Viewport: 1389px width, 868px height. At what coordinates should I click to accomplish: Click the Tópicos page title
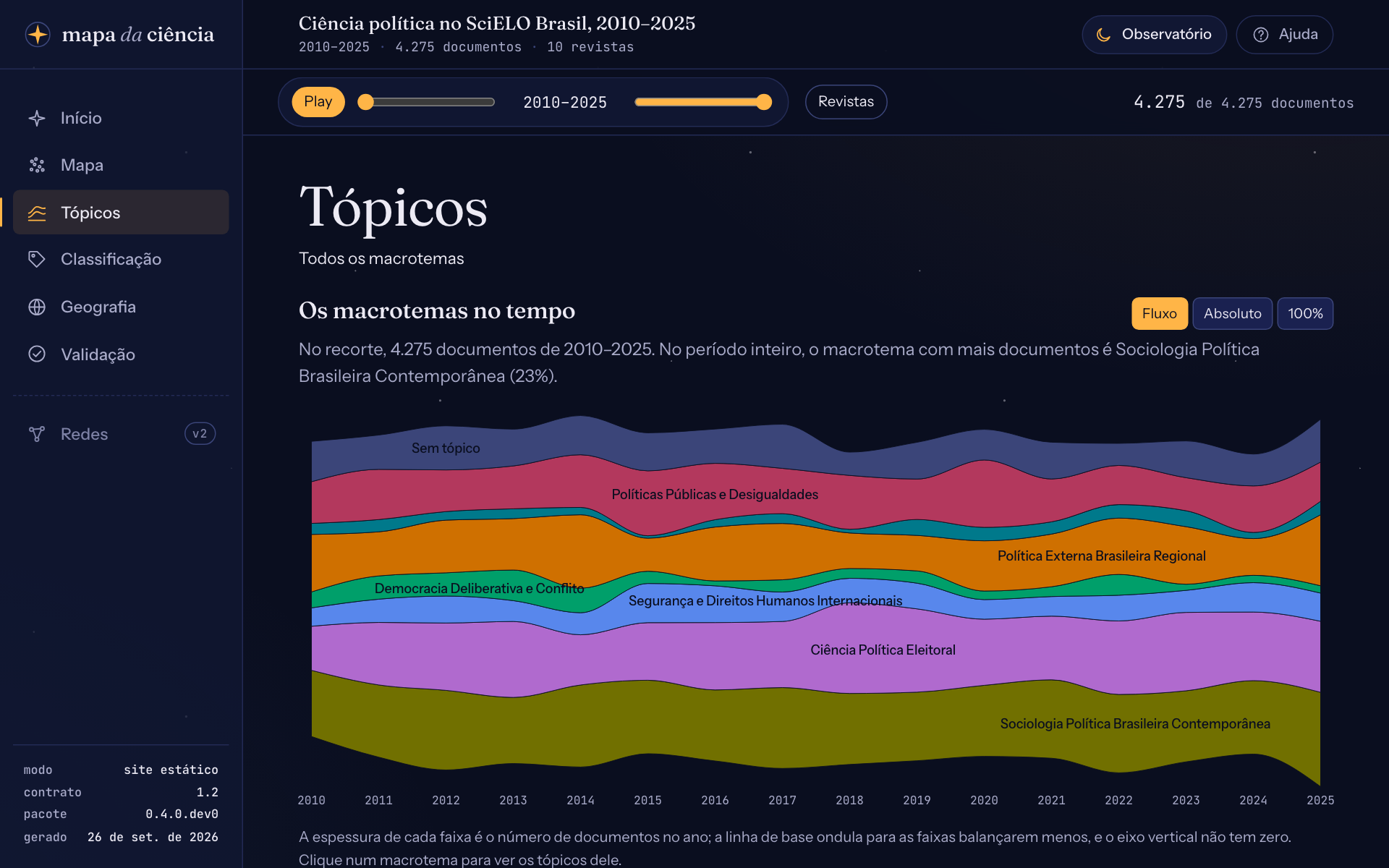[x=394, y=208]
